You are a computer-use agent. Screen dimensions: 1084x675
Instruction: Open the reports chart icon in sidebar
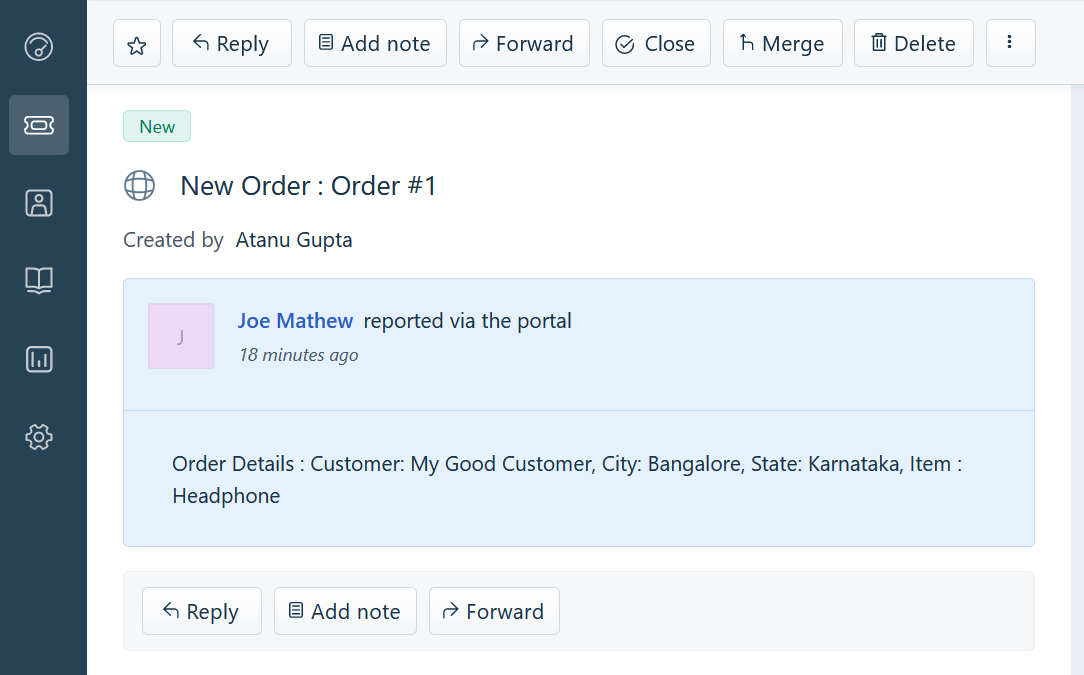point(39,360)
